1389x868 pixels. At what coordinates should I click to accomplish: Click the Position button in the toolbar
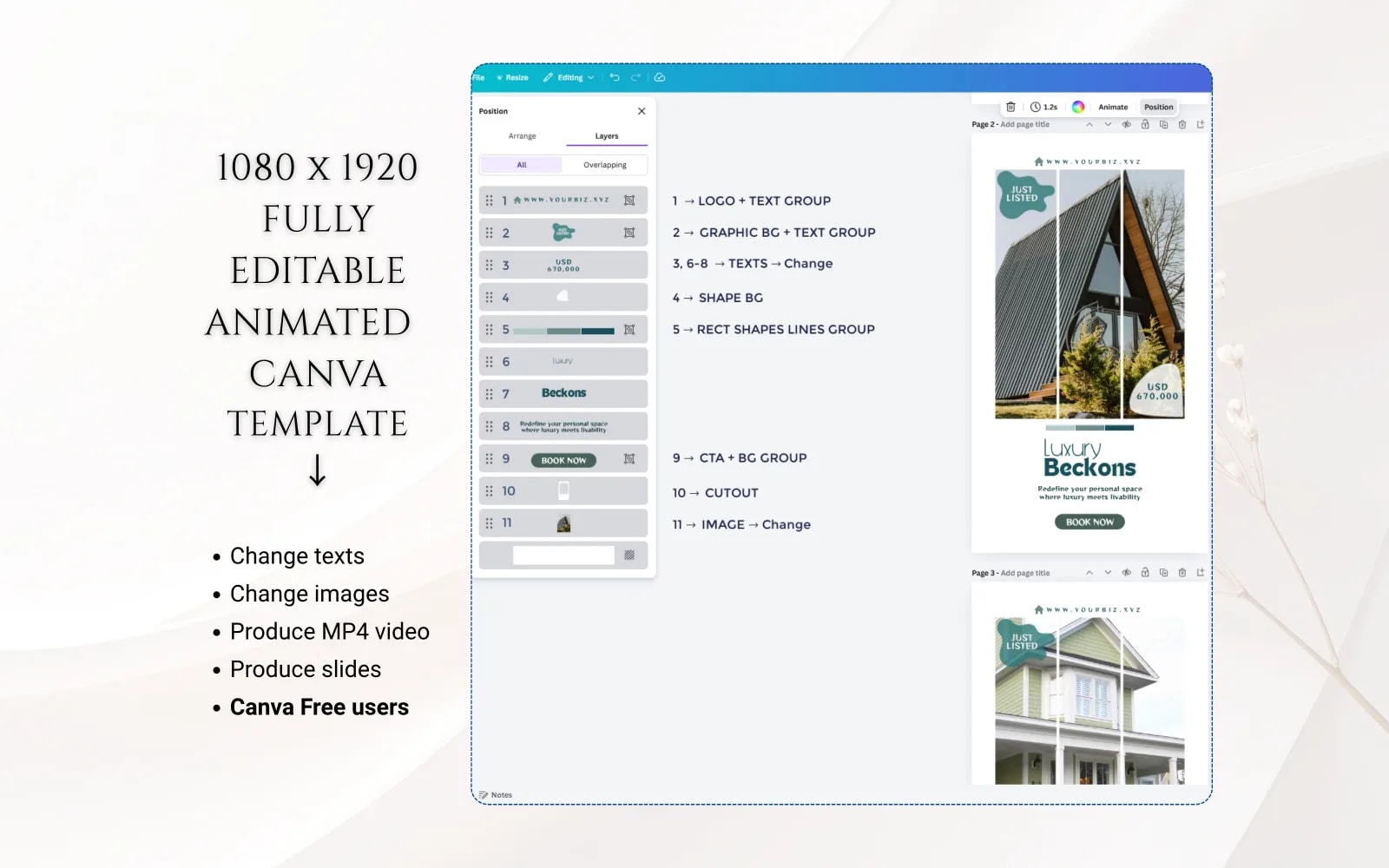click(x=1158, y=107)
